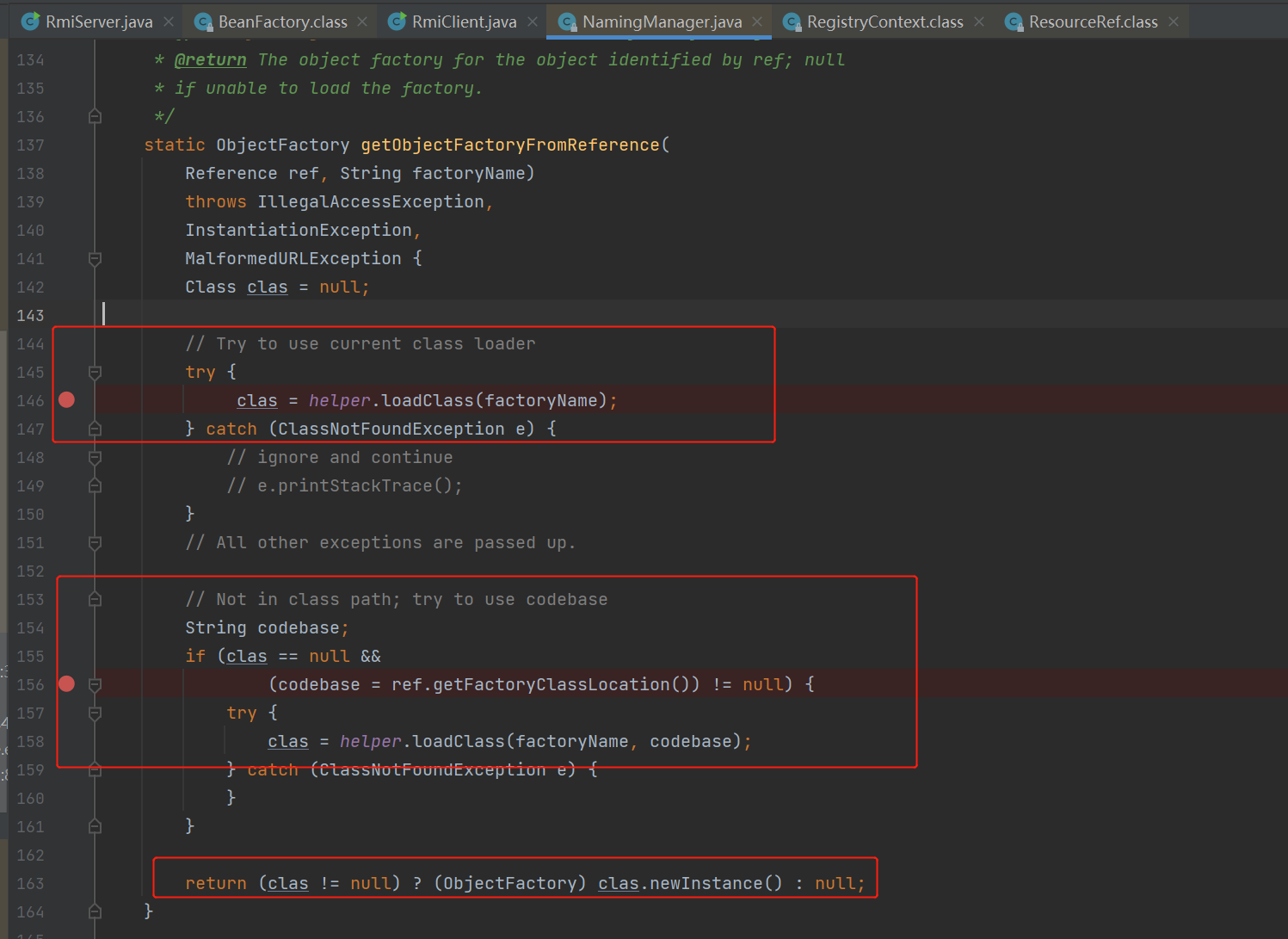Toggle the fold marker on line 149
The width and height of the screenshot is (1288, 939).
click(96, 485)
